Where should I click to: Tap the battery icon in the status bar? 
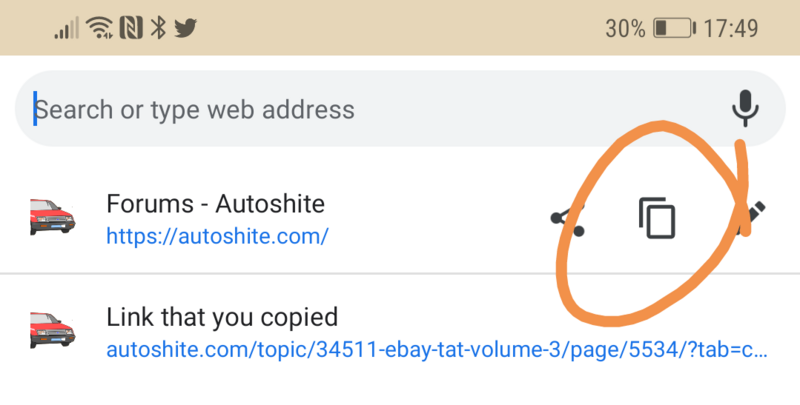click(x=675, y=27)
